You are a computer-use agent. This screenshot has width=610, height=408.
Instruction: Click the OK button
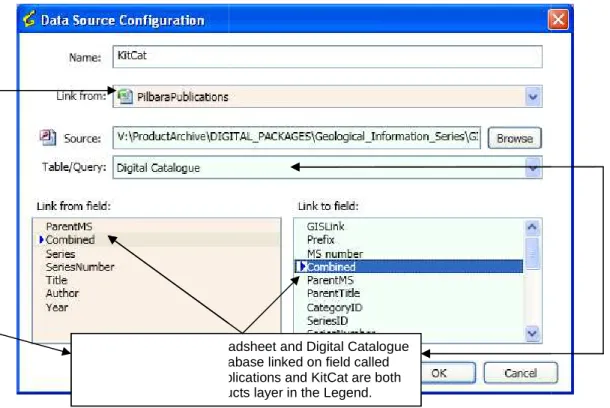click(x=448, y=373)
